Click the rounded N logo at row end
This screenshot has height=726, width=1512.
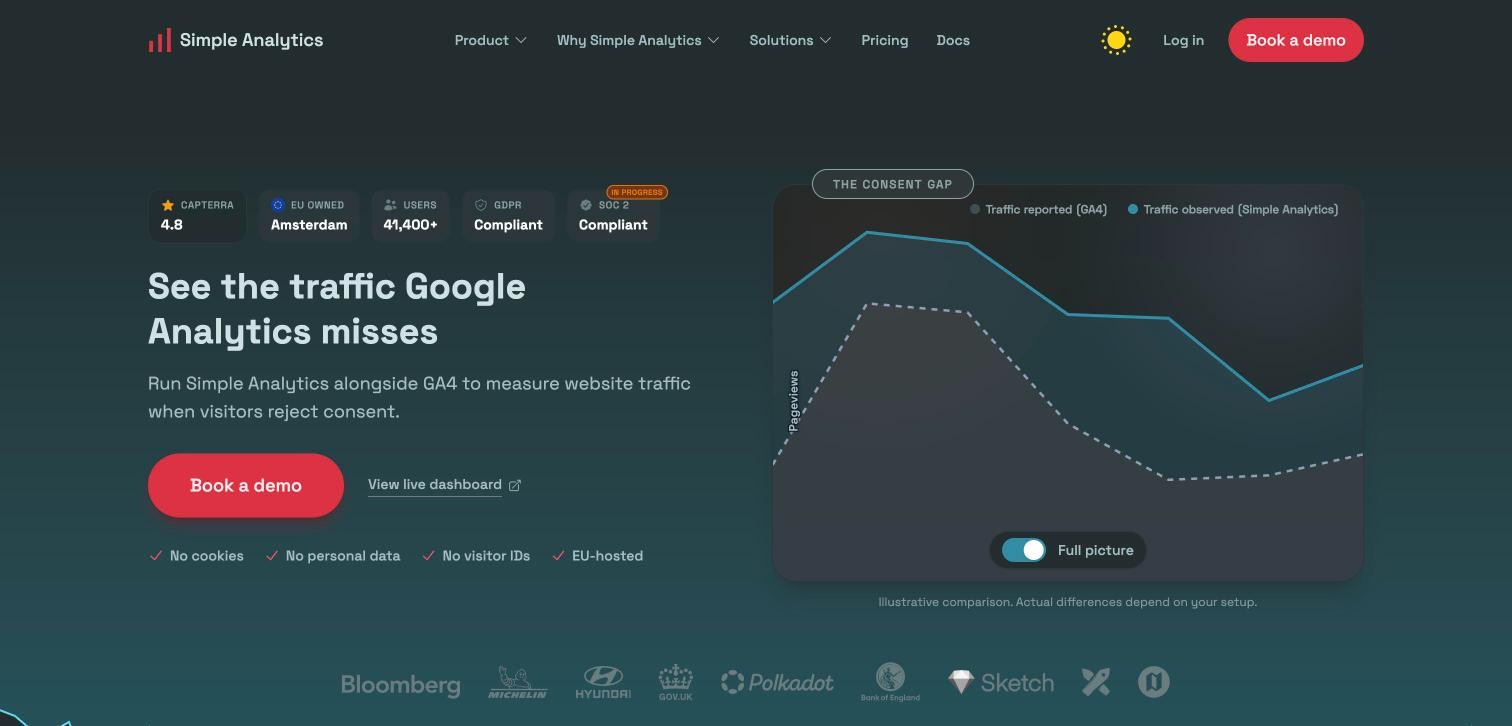click(1154, 682)
